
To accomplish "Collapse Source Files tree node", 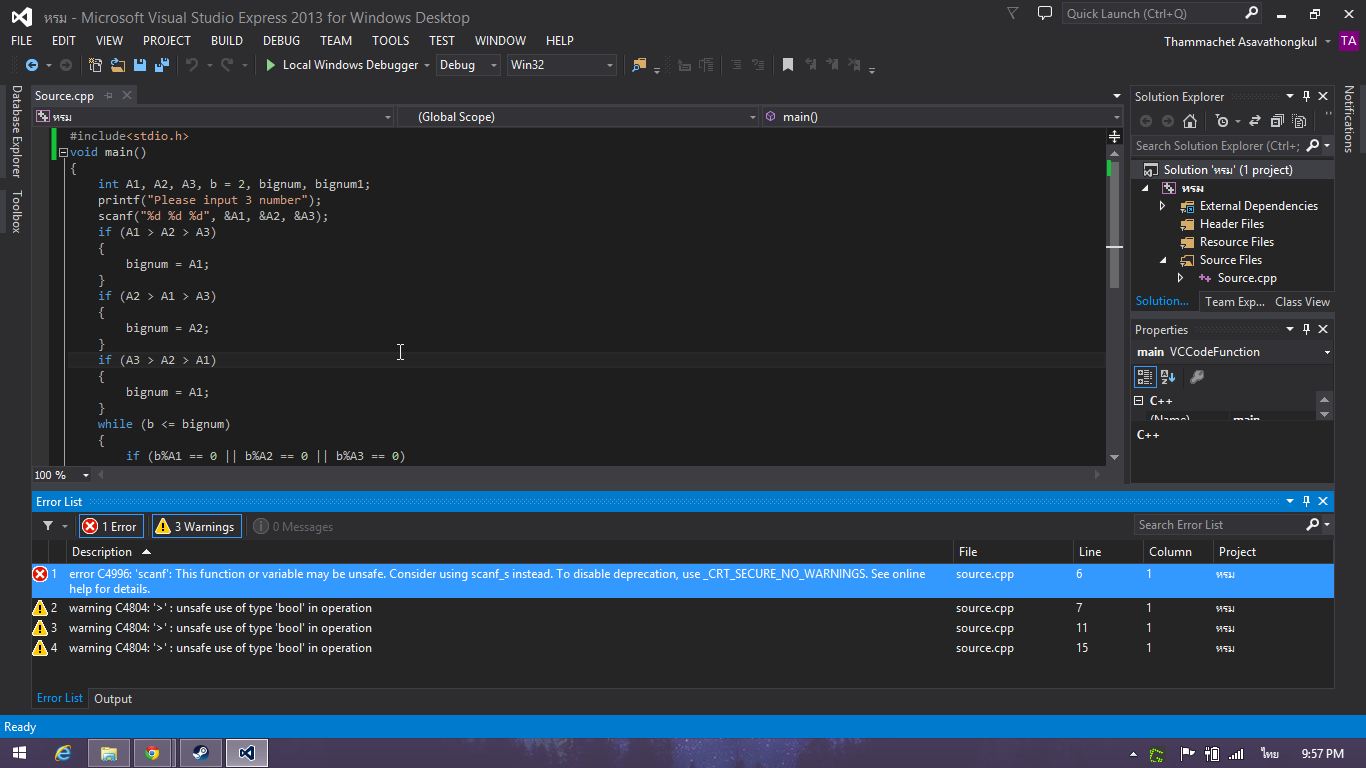I will (1162, 260).
